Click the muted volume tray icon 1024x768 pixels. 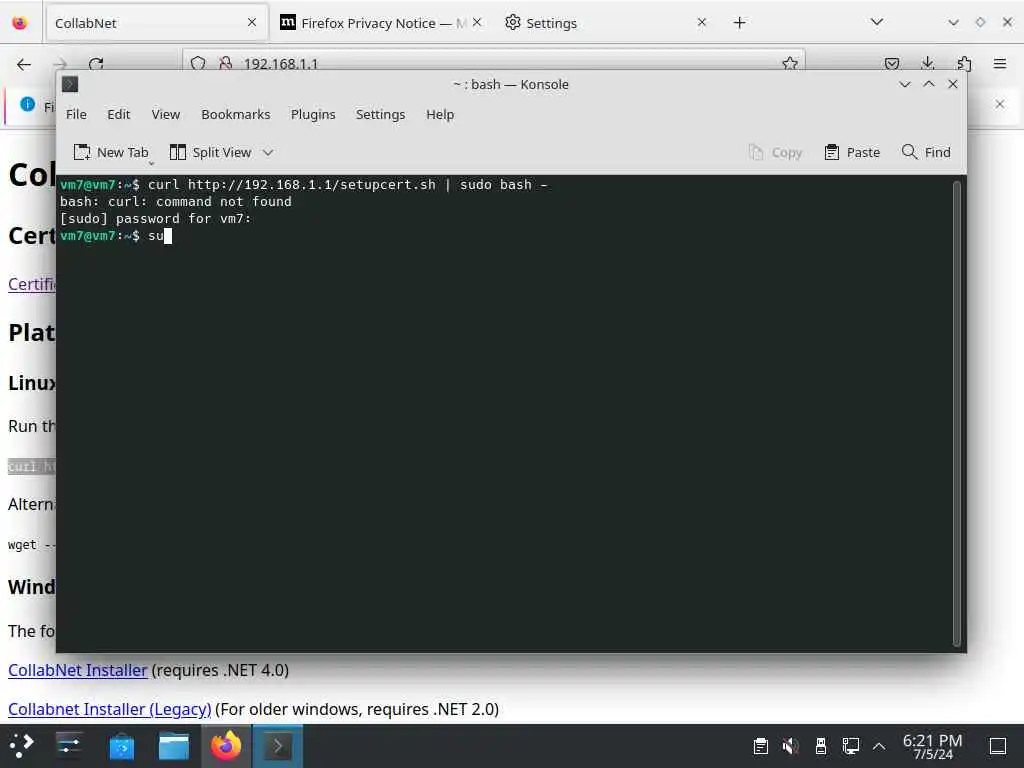point(791,746)
